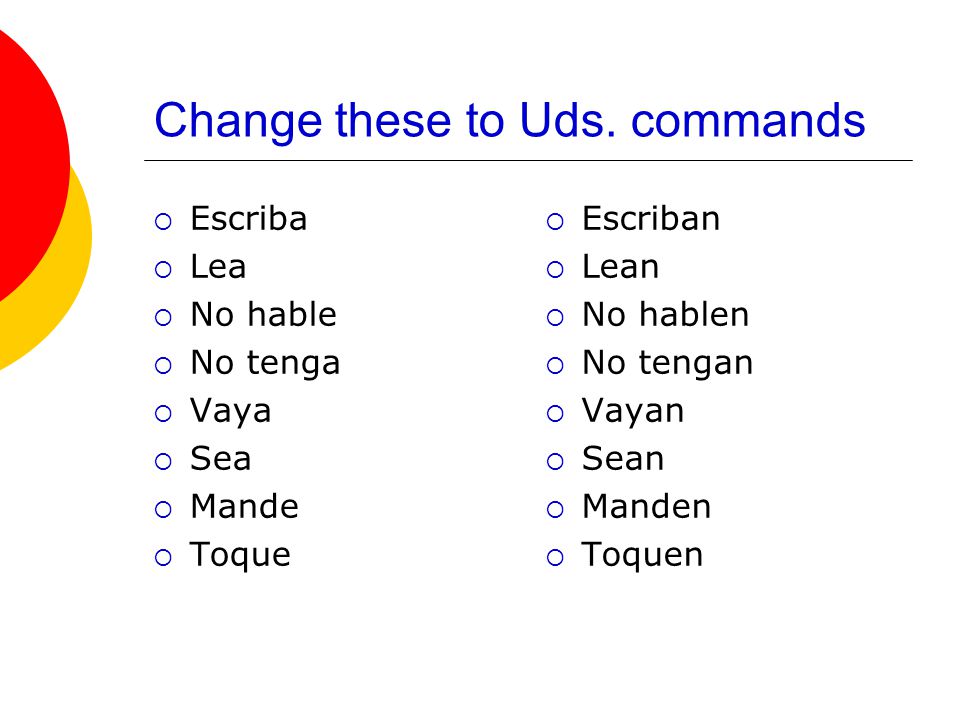Click the word 'Lea' in left list

(x=218, y=267)
